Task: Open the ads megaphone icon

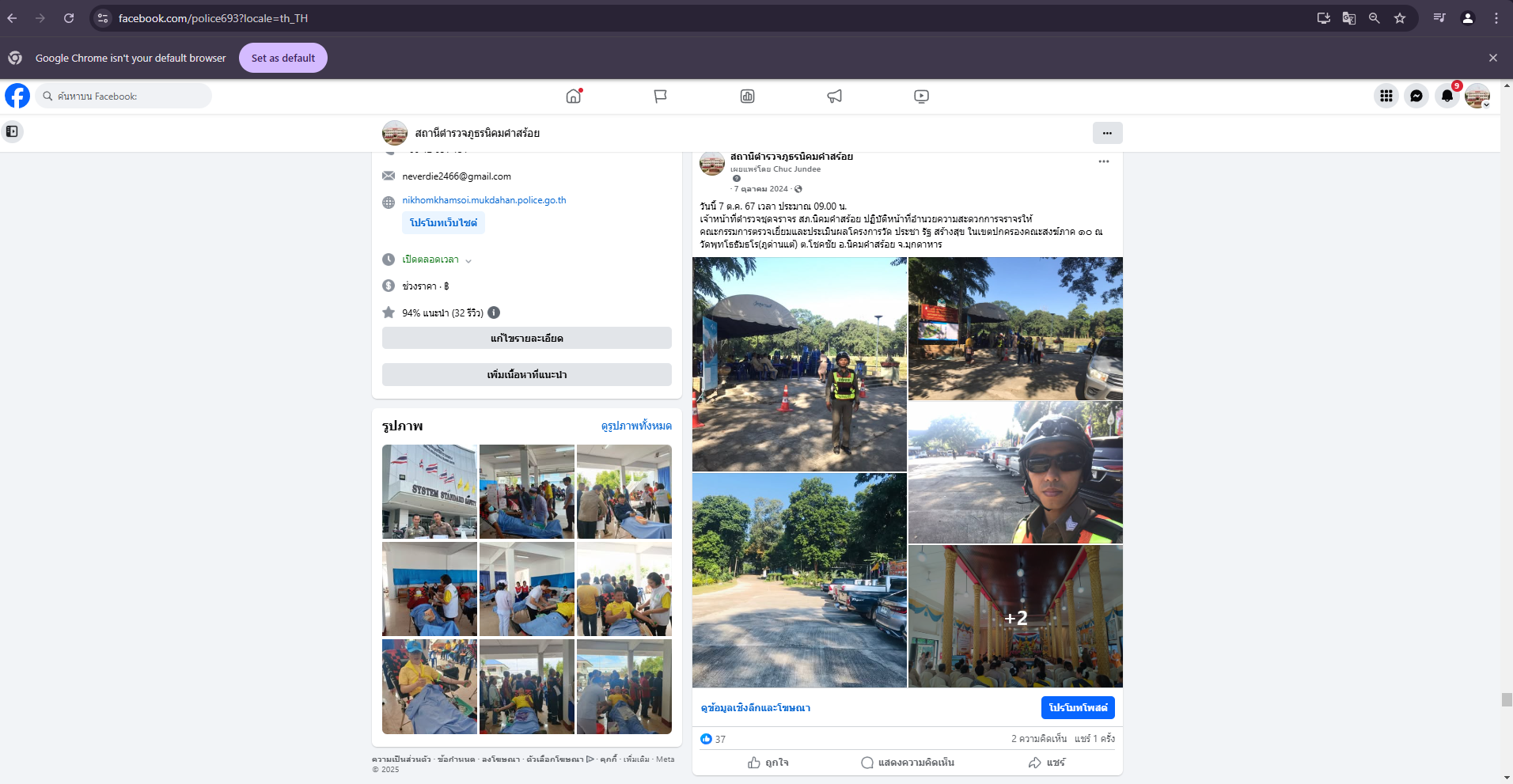Action: [x=834, y=97]
